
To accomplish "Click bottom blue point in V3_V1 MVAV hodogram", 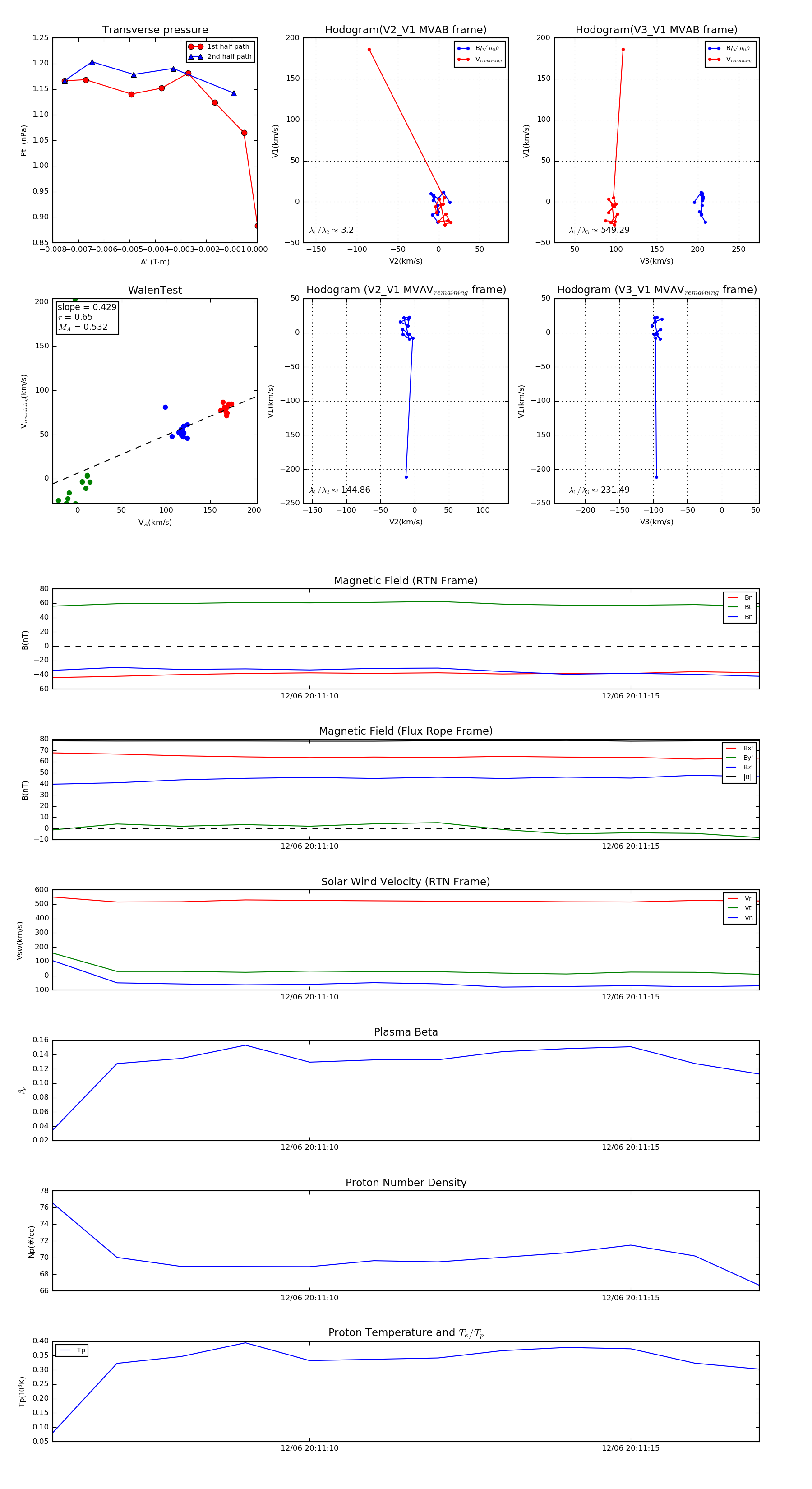I will pos(656,477).
